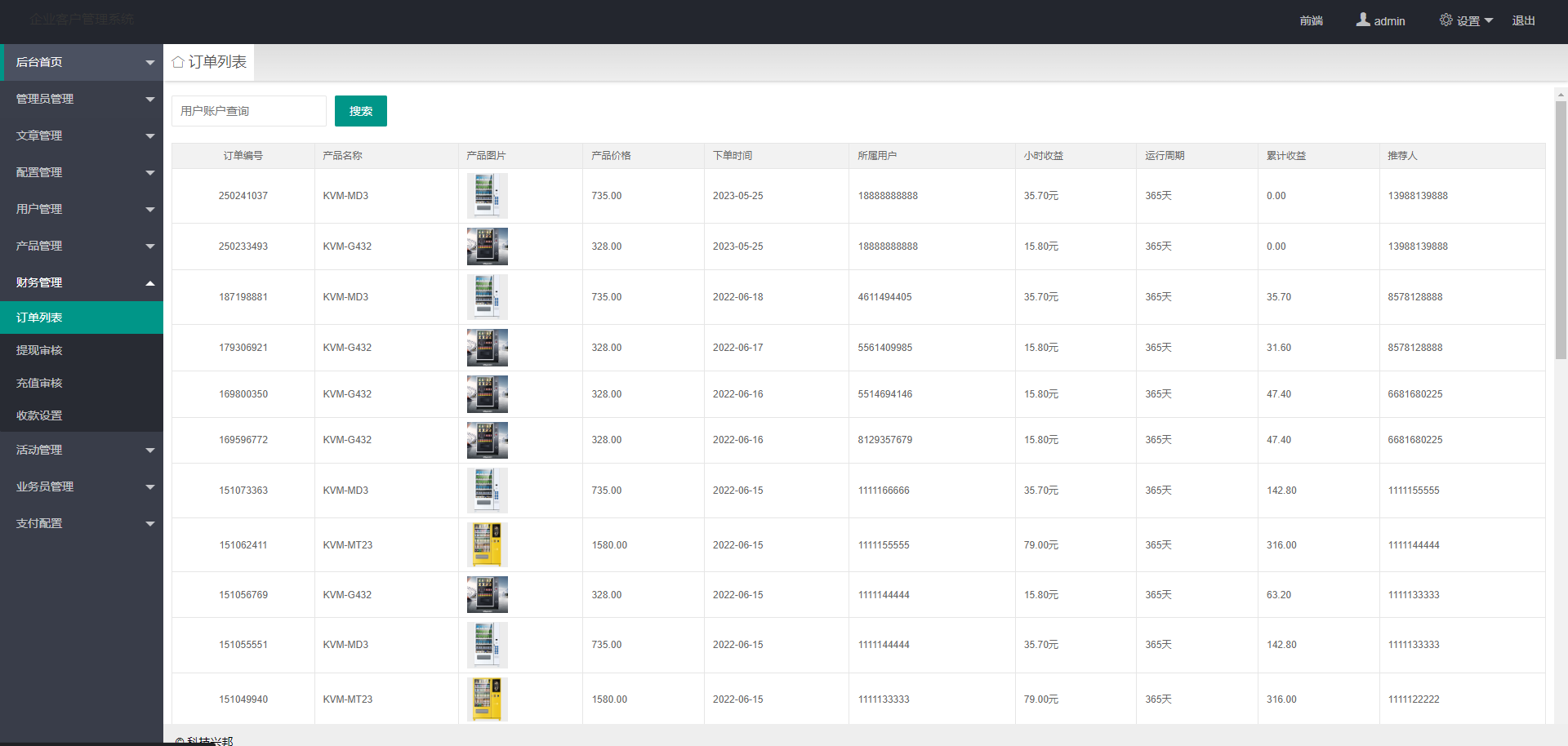Click the page vertical scrollbar

pyautogui.click(x=1561, y=229)
